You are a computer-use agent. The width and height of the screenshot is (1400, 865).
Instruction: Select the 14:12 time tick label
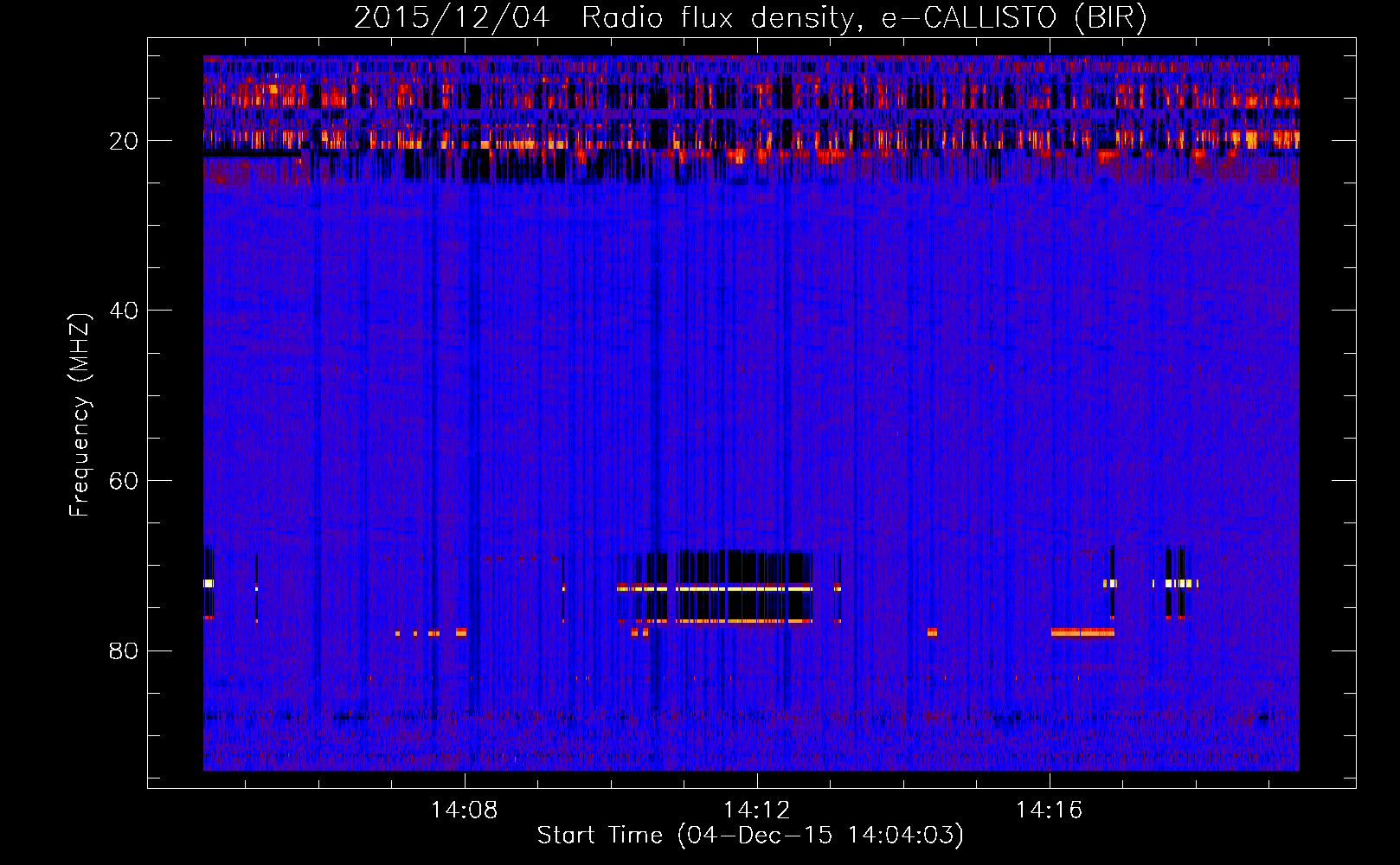(757, 811)
